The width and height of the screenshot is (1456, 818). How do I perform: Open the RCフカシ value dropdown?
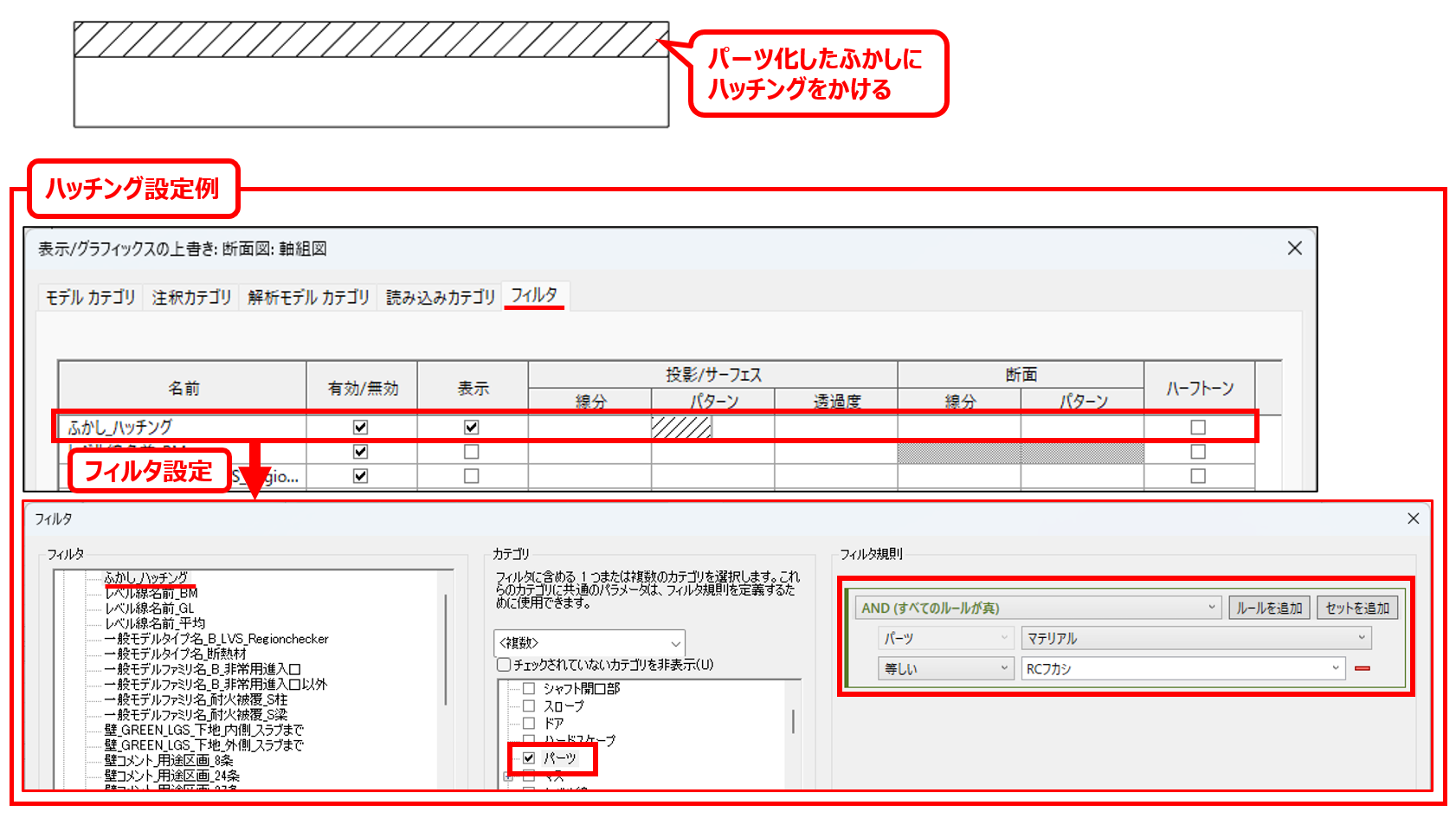click(x=1183, y=668)
